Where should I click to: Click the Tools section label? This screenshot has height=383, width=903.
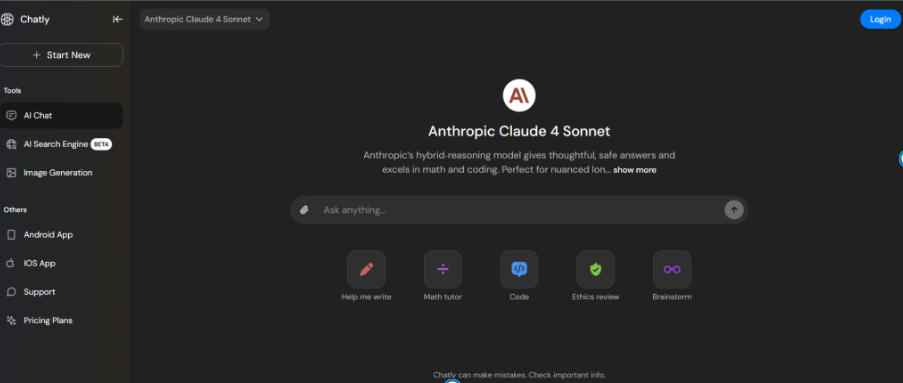pos(12,90)
